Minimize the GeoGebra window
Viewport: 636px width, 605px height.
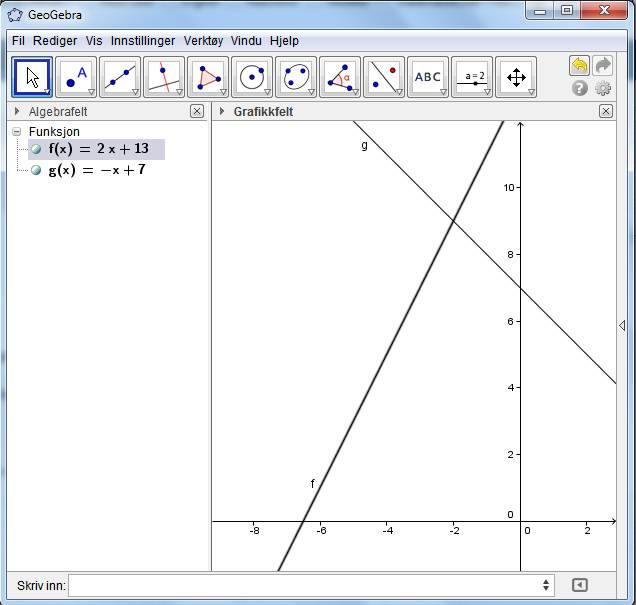tap(540, 11)
